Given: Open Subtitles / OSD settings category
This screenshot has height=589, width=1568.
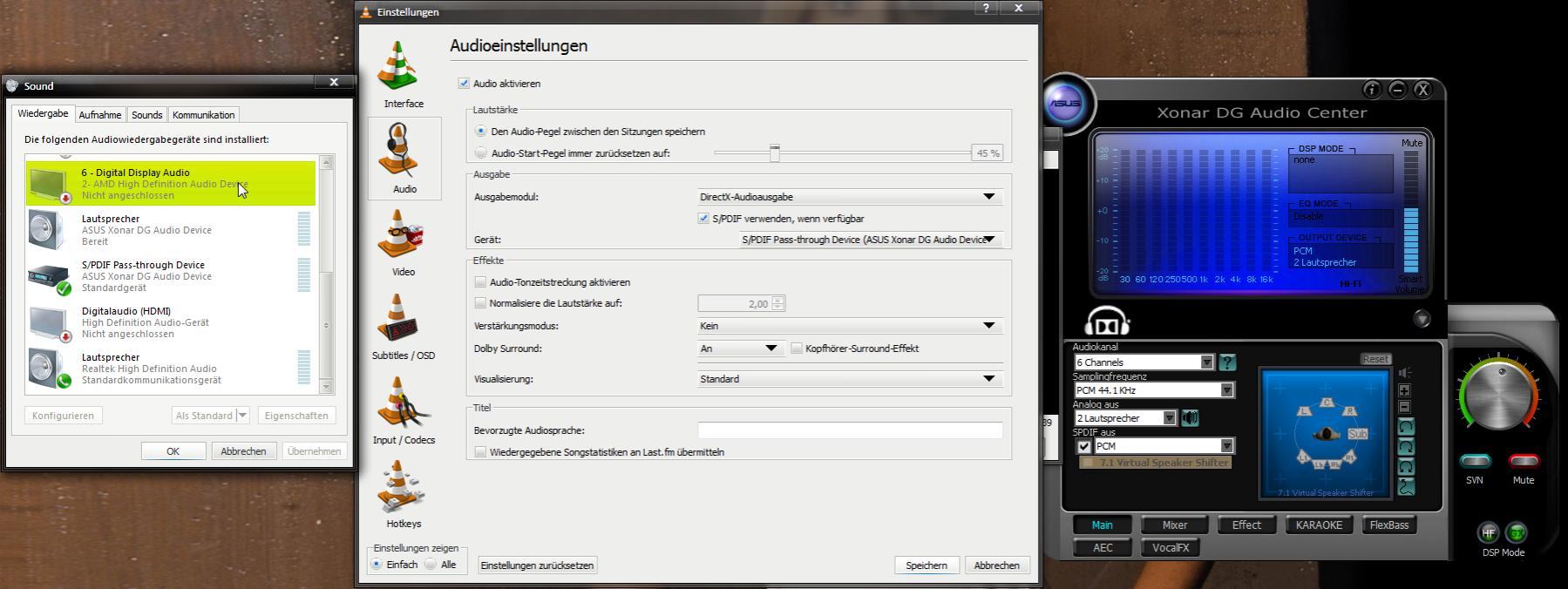Looking at the screenshot, I should pos(404,327).
